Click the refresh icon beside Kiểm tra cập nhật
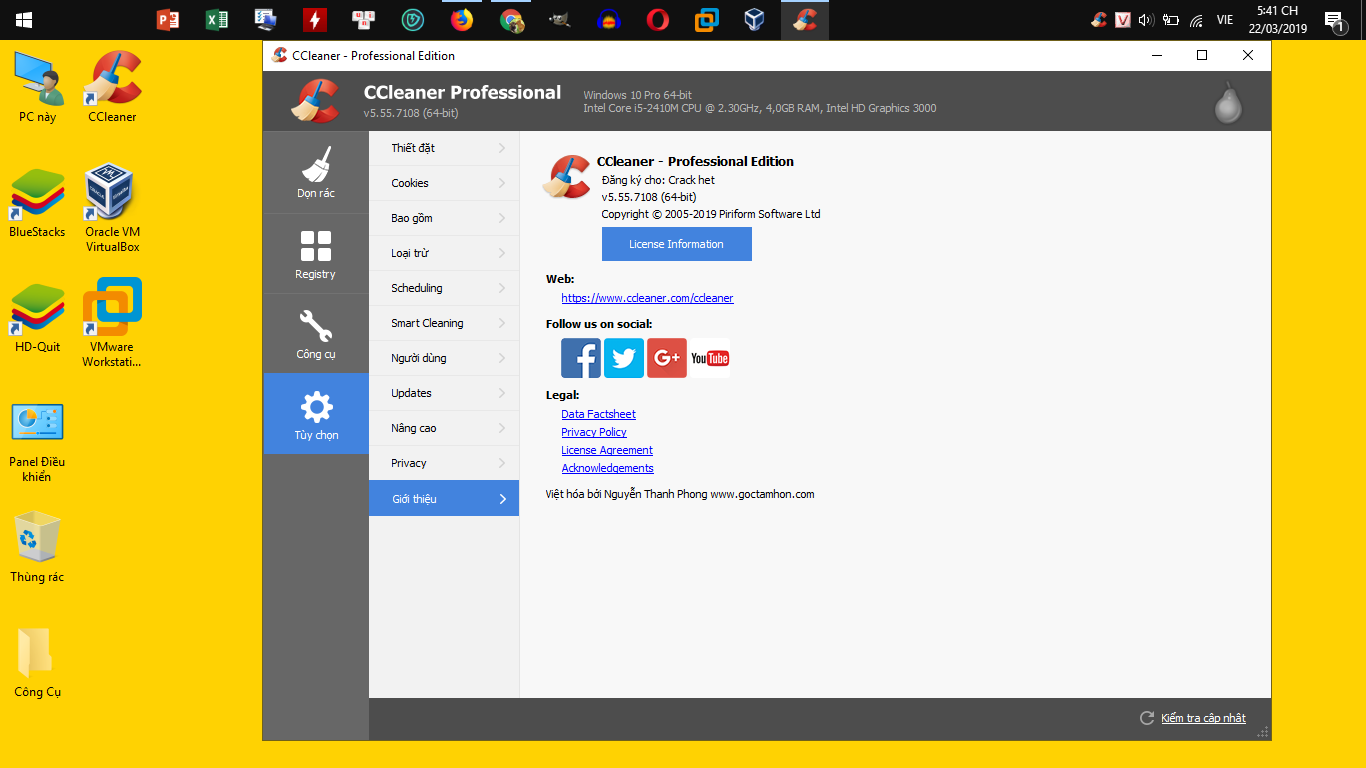This screenshot has height=768, width=1366. tap(1147, 718)
